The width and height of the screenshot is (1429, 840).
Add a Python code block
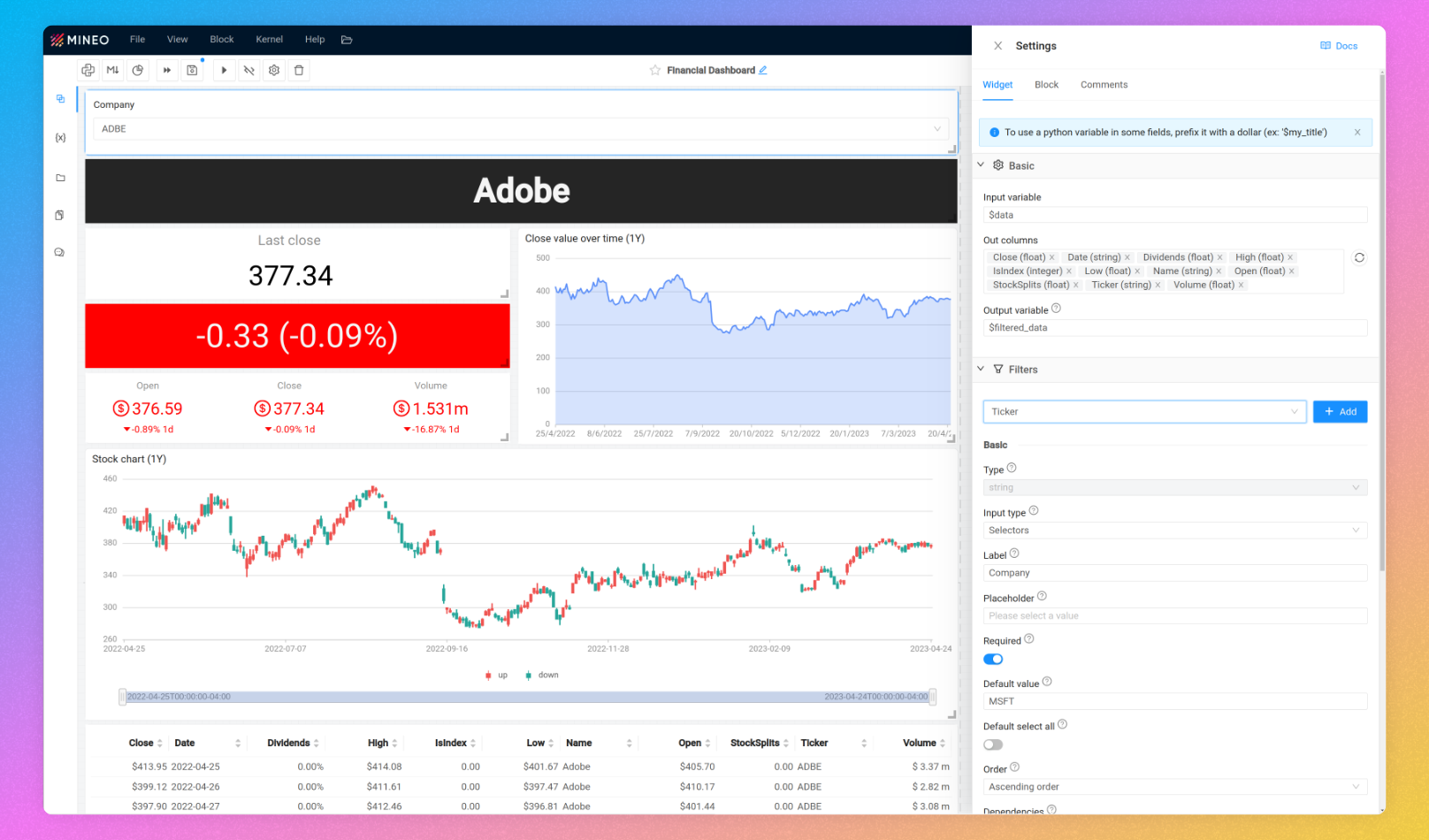pos(88,70)
